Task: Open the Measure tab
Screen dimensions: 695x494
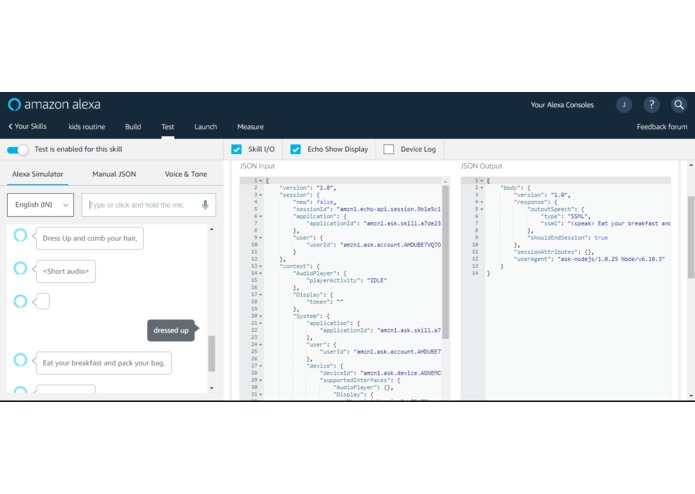Action: tap(250, 127)
